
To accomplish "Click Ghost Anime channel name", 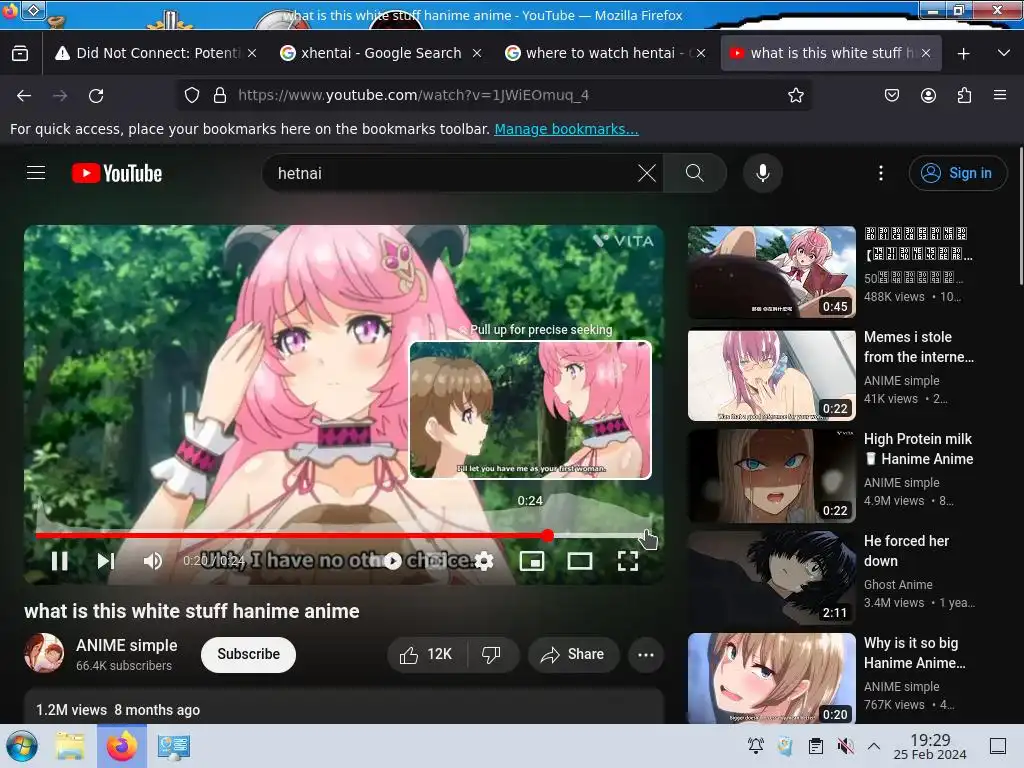I will 898,584.
